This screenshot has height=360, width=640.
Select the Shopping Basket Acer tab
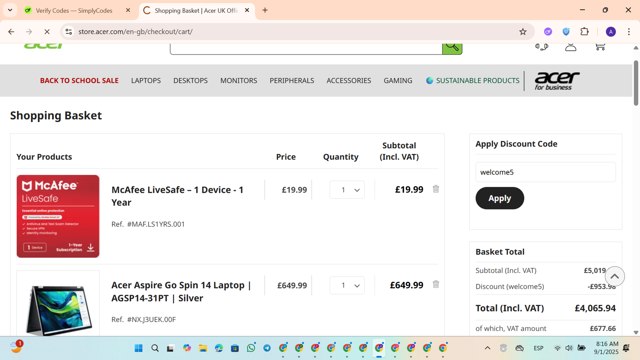click(196, 11)
